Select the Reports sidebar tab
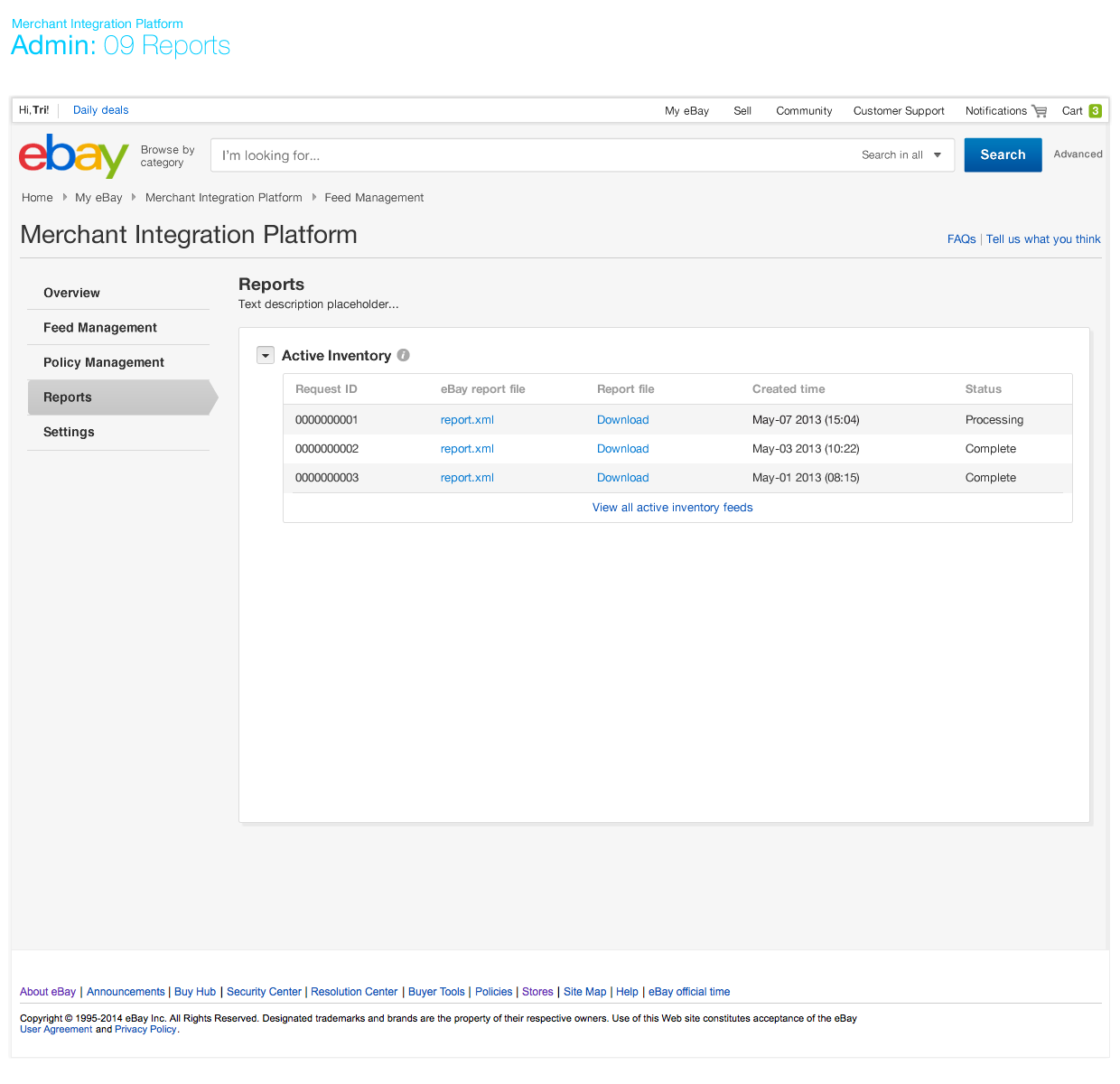The height and width of the screenshot is (1084, 1120). pyautogui.click(x=123, y=397)
